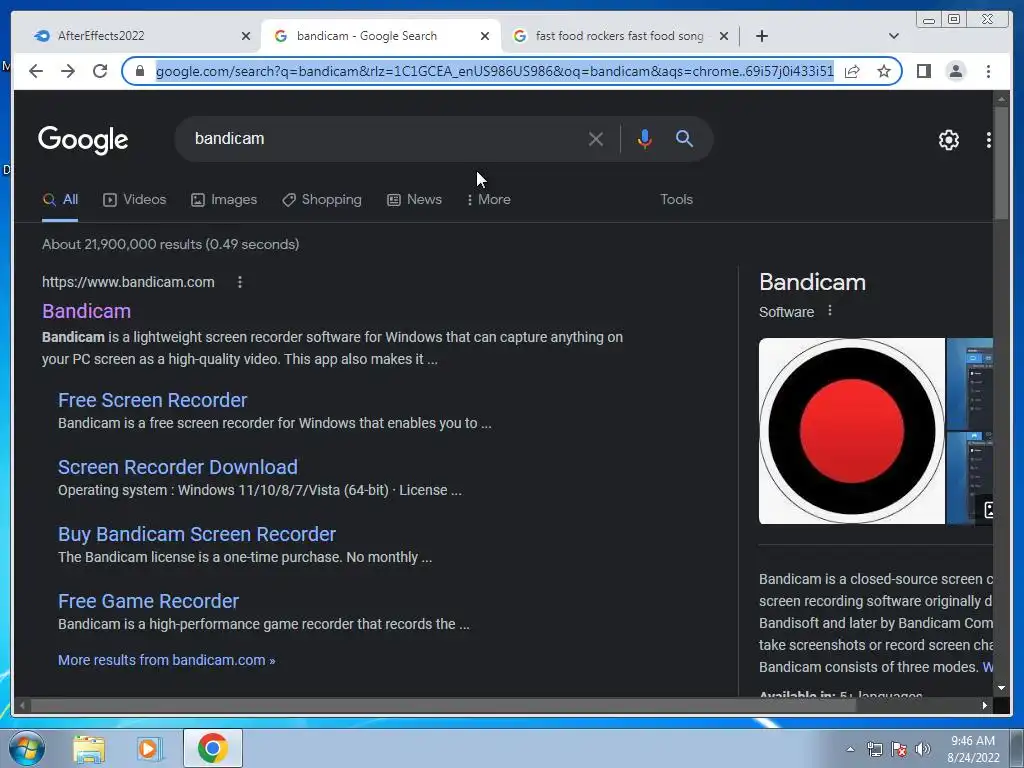Screen dimensions: 1024x768
Task: Share this page from the address bar
Action: [852, 71]
